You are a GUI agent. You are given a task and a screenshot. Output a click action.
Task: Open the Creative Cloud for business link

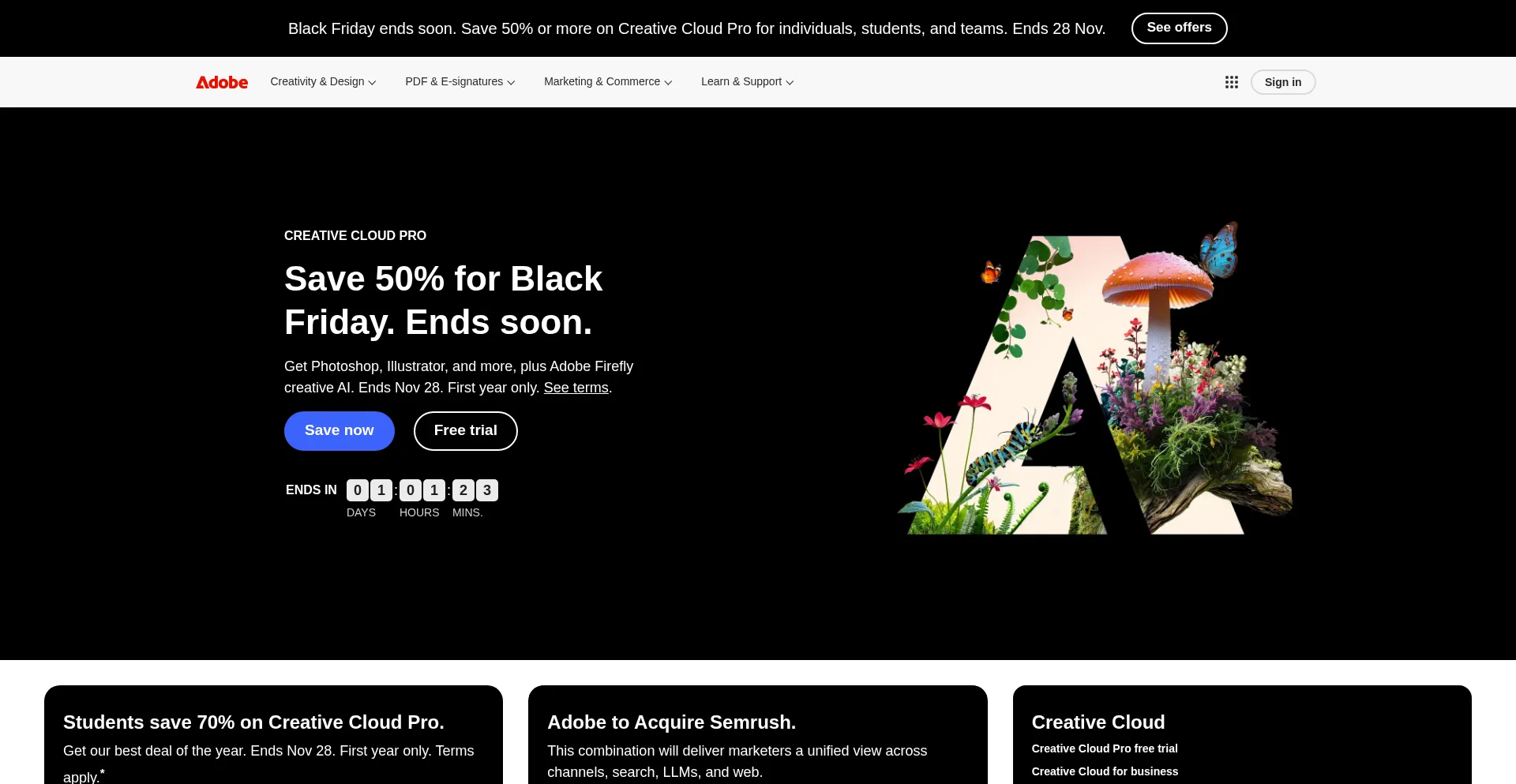coord(1105,771)
